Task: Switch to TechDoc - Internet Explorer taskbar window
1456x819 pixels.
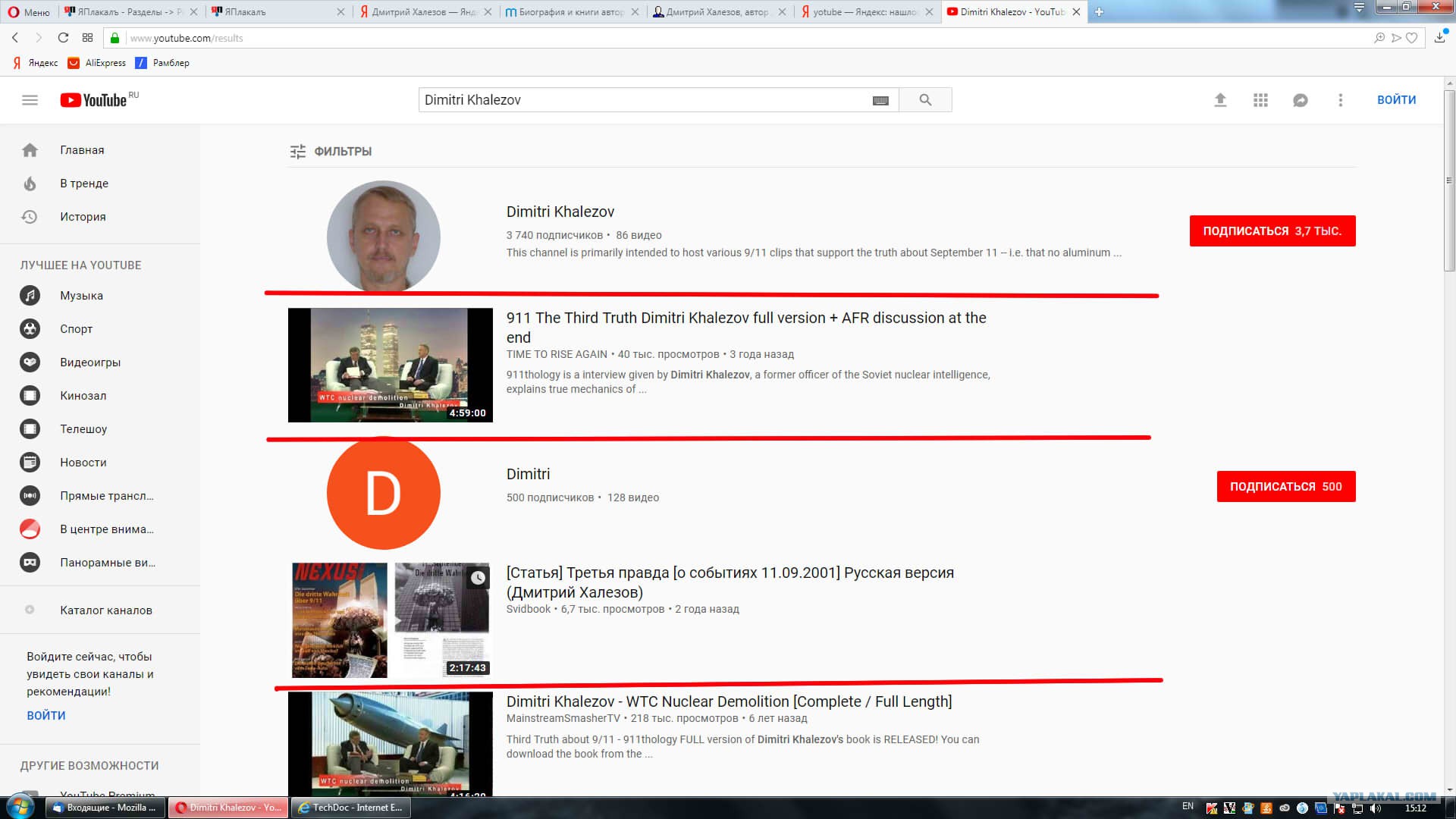Action: (x=352, y=808)
